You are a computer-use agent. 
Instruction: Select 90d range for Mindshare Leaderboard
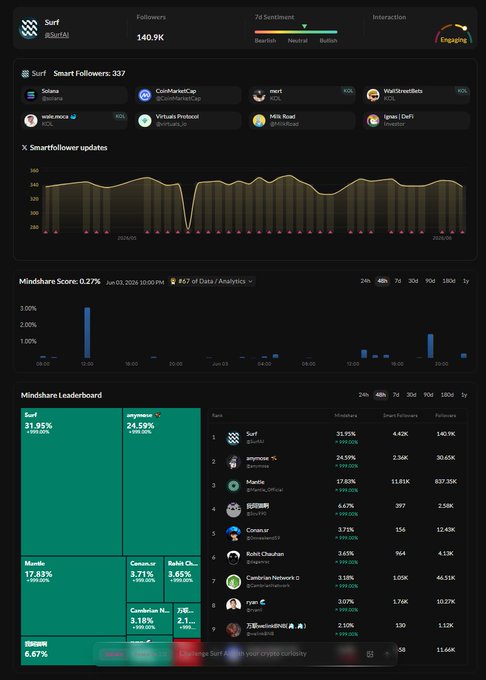point(428,395)
